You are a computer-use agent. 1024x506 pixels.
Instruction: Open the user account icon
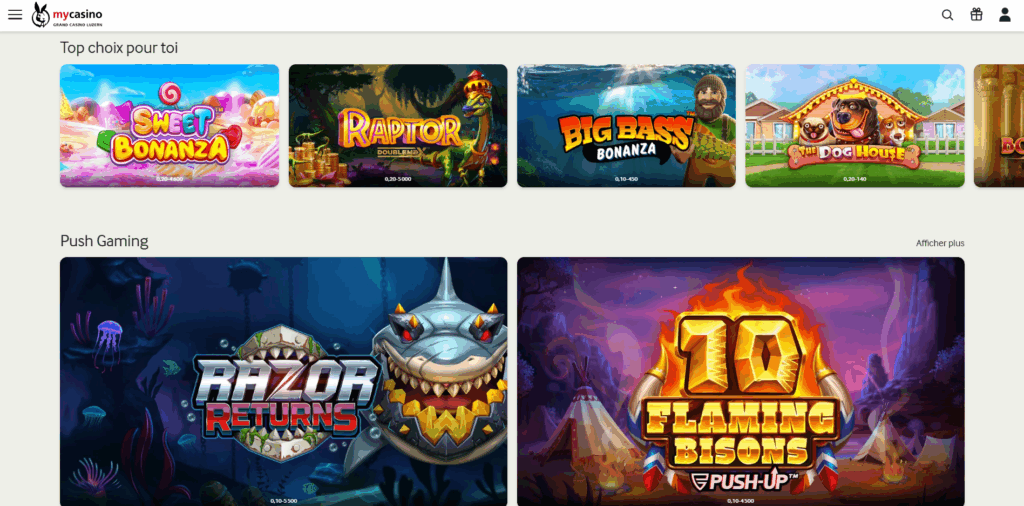click(x=1004, y=15)
